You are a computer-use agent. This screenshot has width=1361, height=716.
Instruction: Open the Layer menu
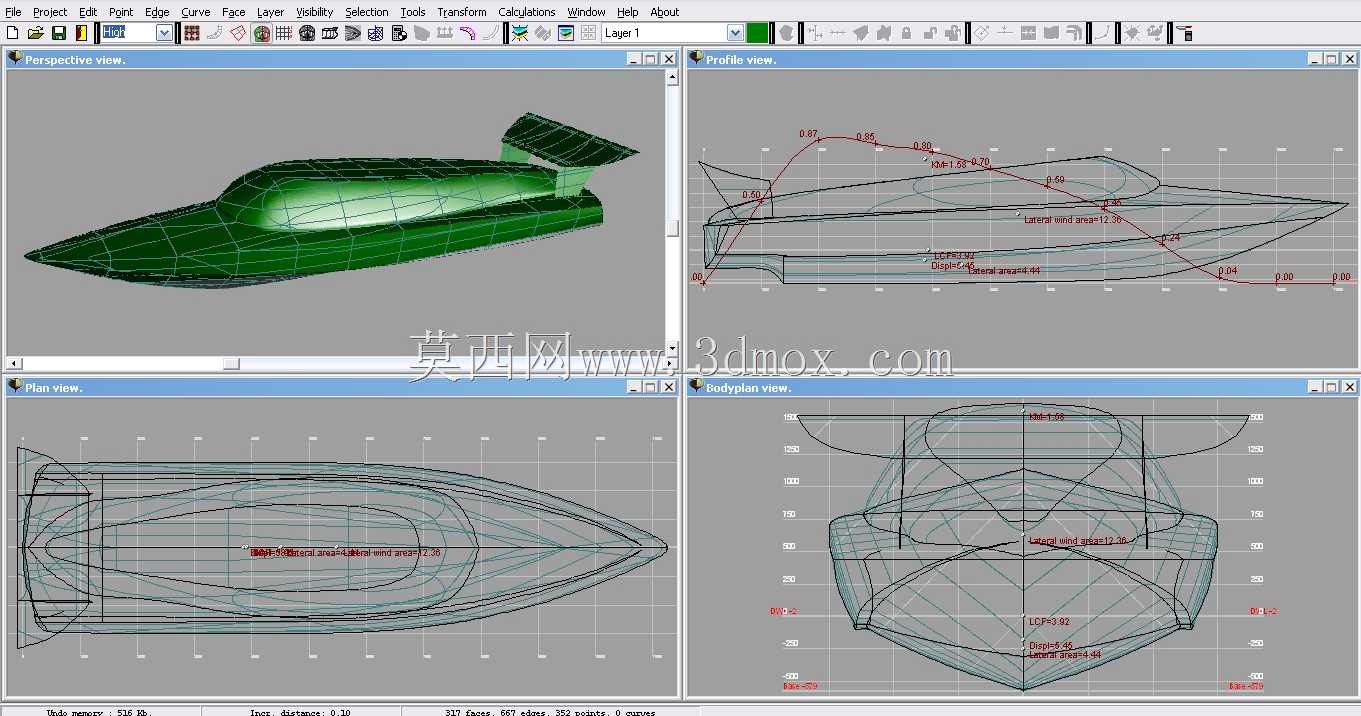(270, 12)
